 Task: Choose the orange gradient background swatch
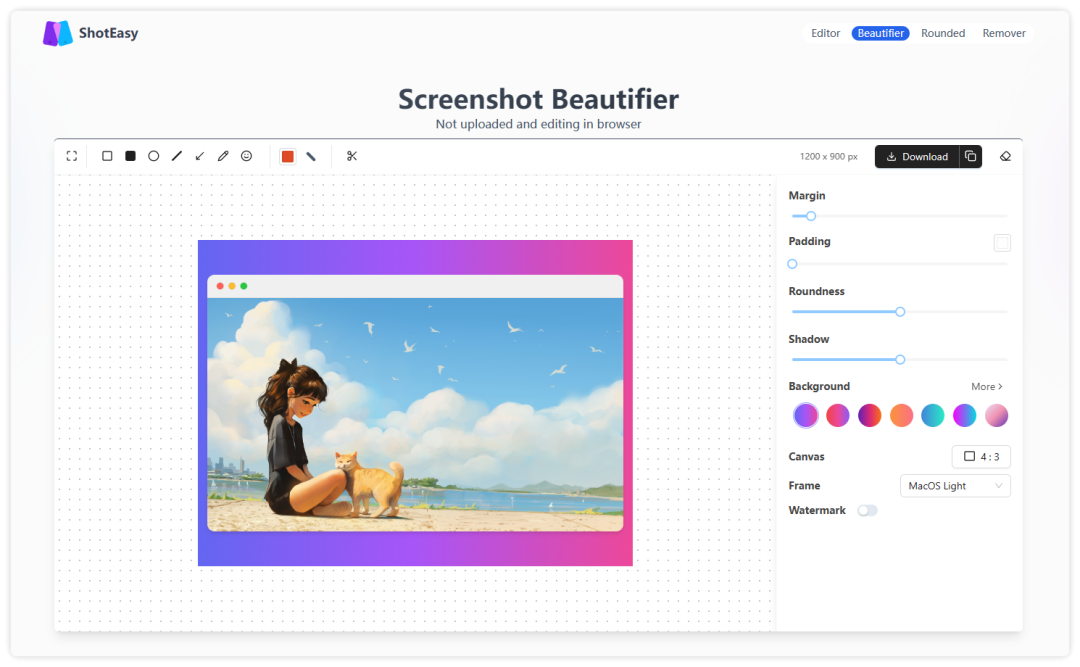[902, 415]
